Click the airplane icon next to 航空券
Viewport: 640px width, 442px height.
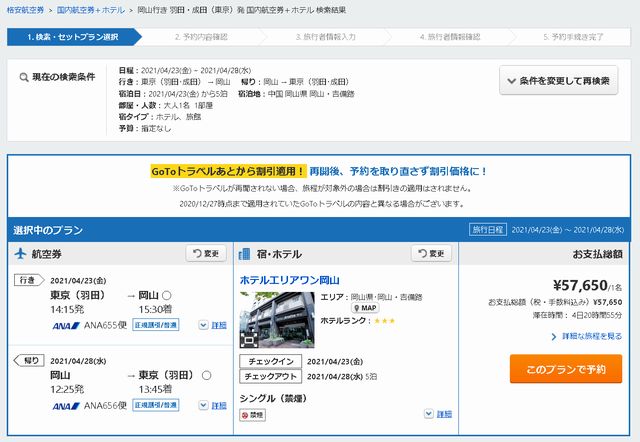pos(20,253)
